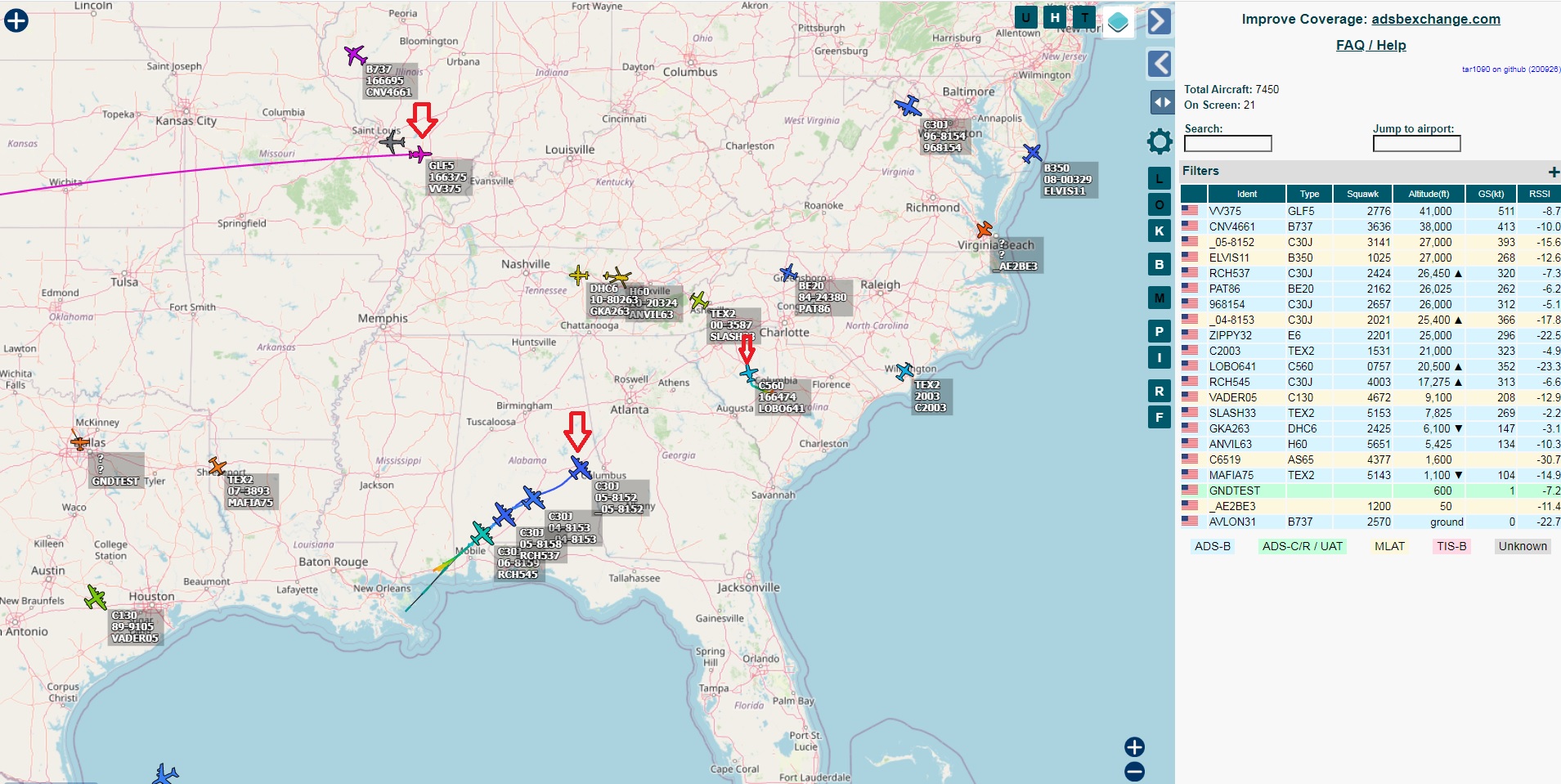This screenshot has width=1561, height=784.
Task: Sort table by RSSI column header
Action: pyautogui.click(x=1539, y=194)
